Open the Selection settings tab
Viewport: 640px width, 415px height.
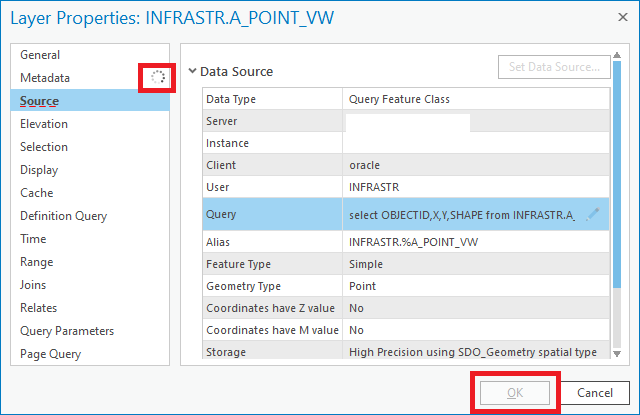tap(44, 147)
